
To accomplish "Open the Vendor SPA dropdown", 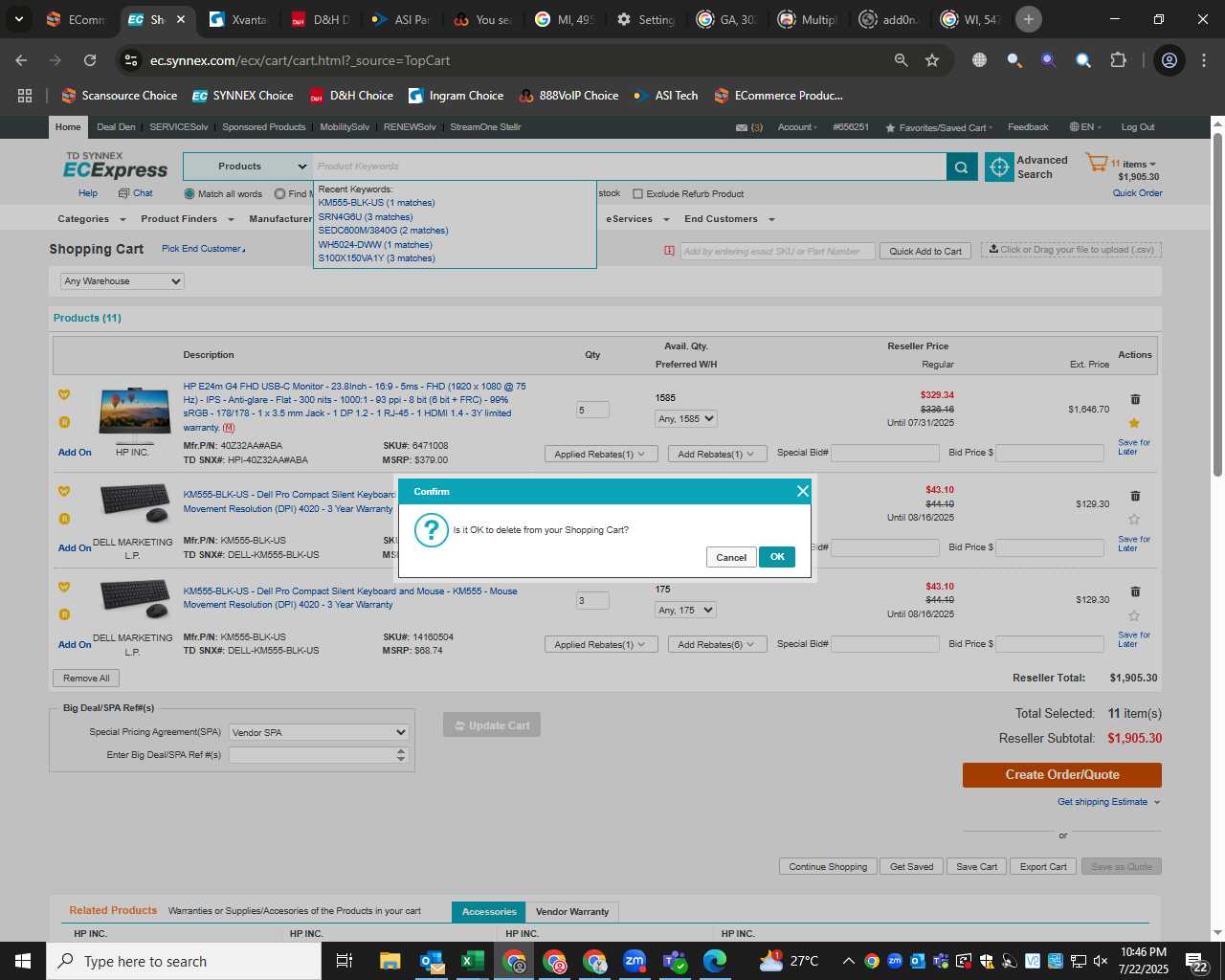I will click(x=320, y=733).
